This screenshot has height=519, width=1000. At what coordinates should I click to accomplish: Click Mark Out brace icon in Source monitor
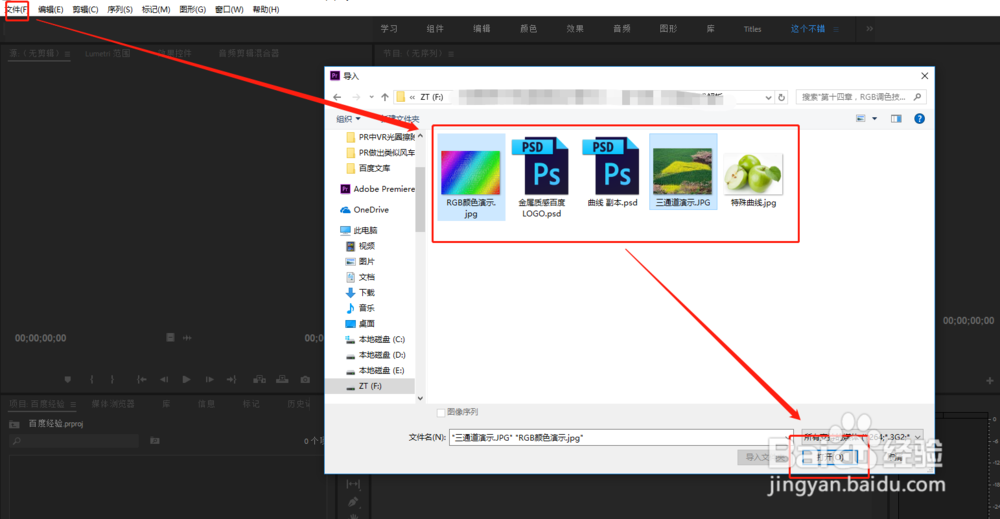112,379
